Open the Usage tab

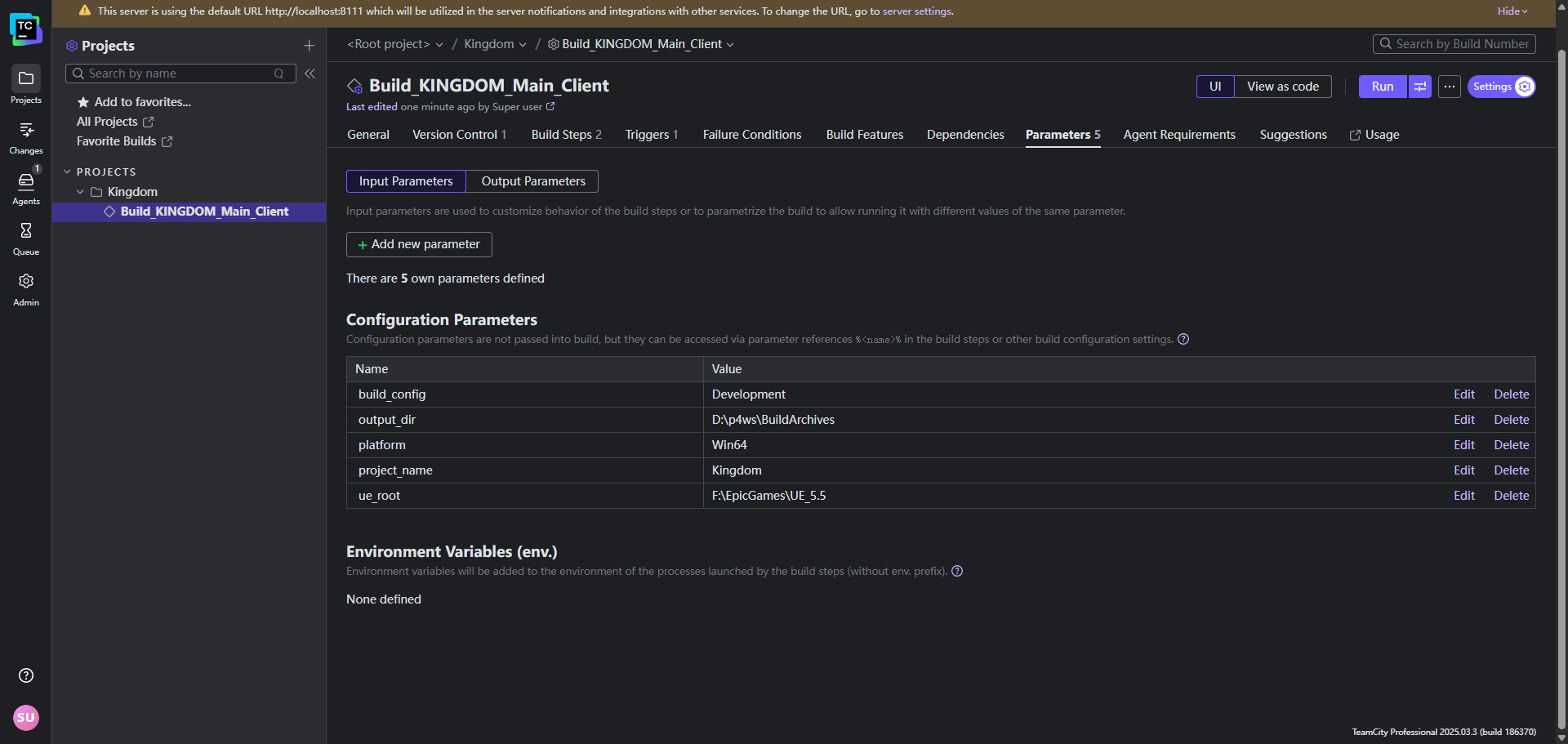pyautogui.click(x=1374, y=135)
